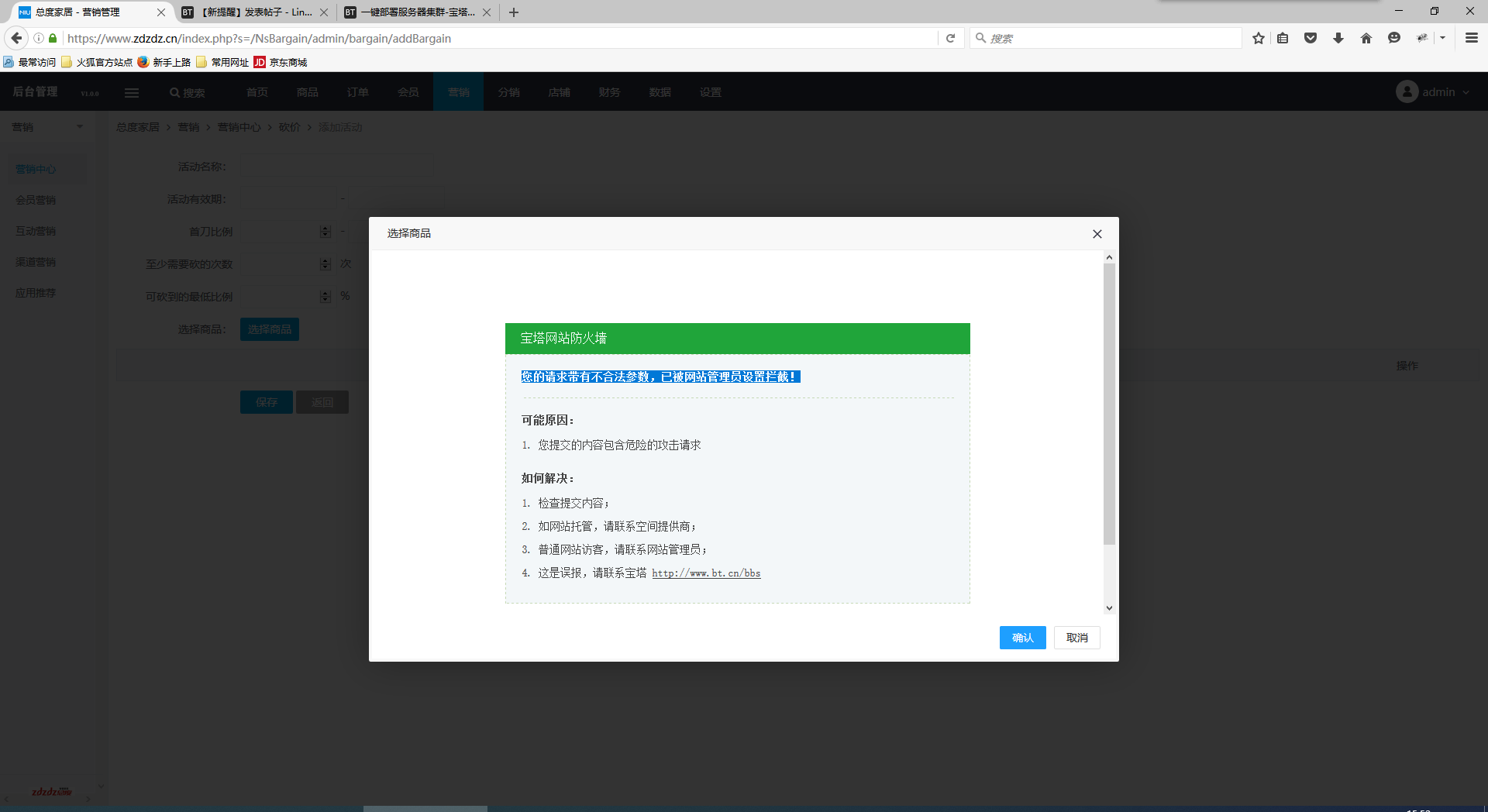Viewport: 1488px width, 812px height.
Task: Open the 商品 top menu
Action: coord(308,92)
